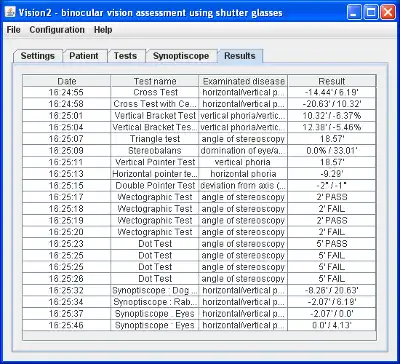This screenshot has height=364, width=400.
Task: Select the 16:25:07 date cell
Action: click(67, 139)
